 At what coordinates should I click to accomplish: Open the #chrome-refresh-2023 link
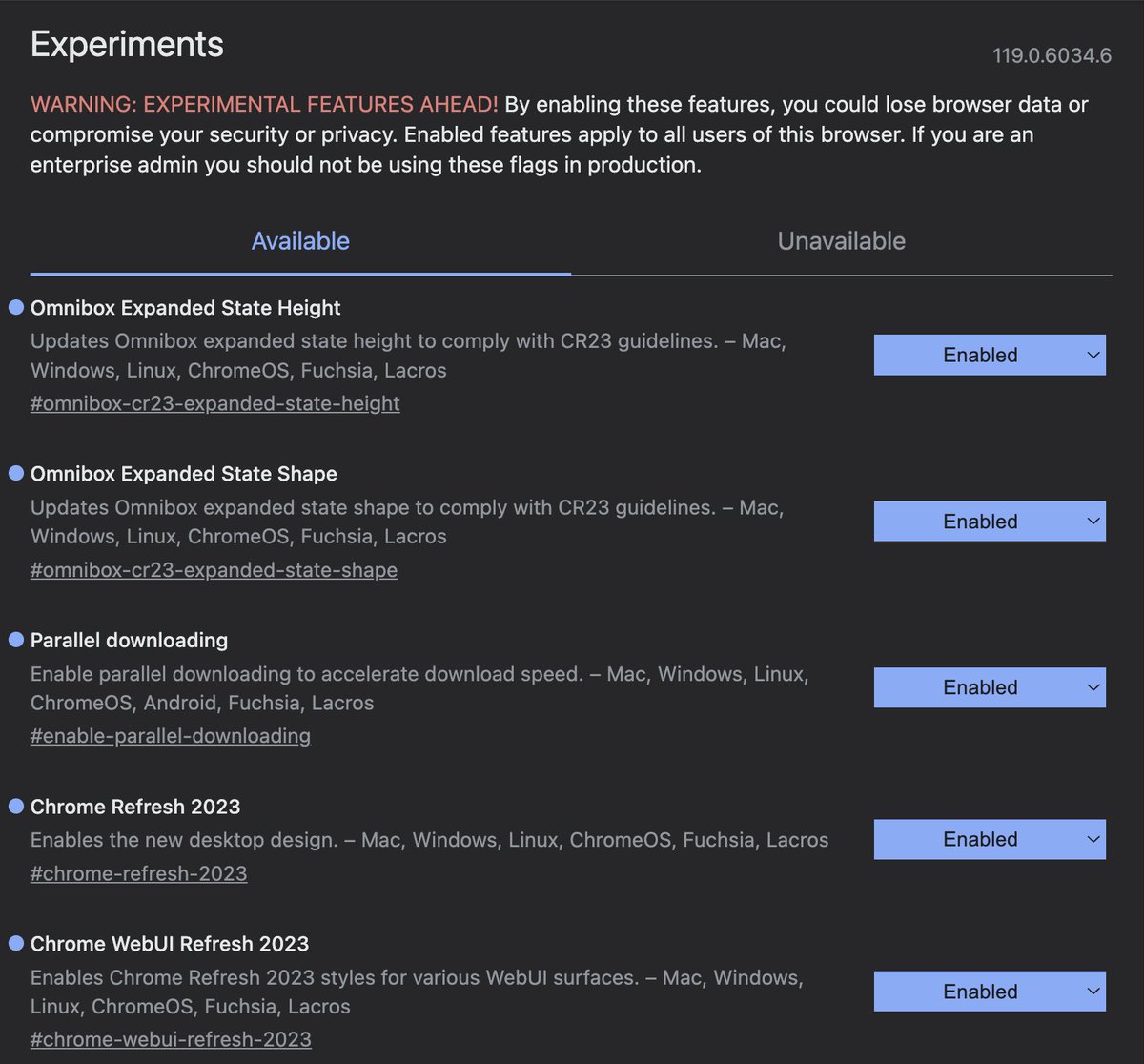coord(139,873)
